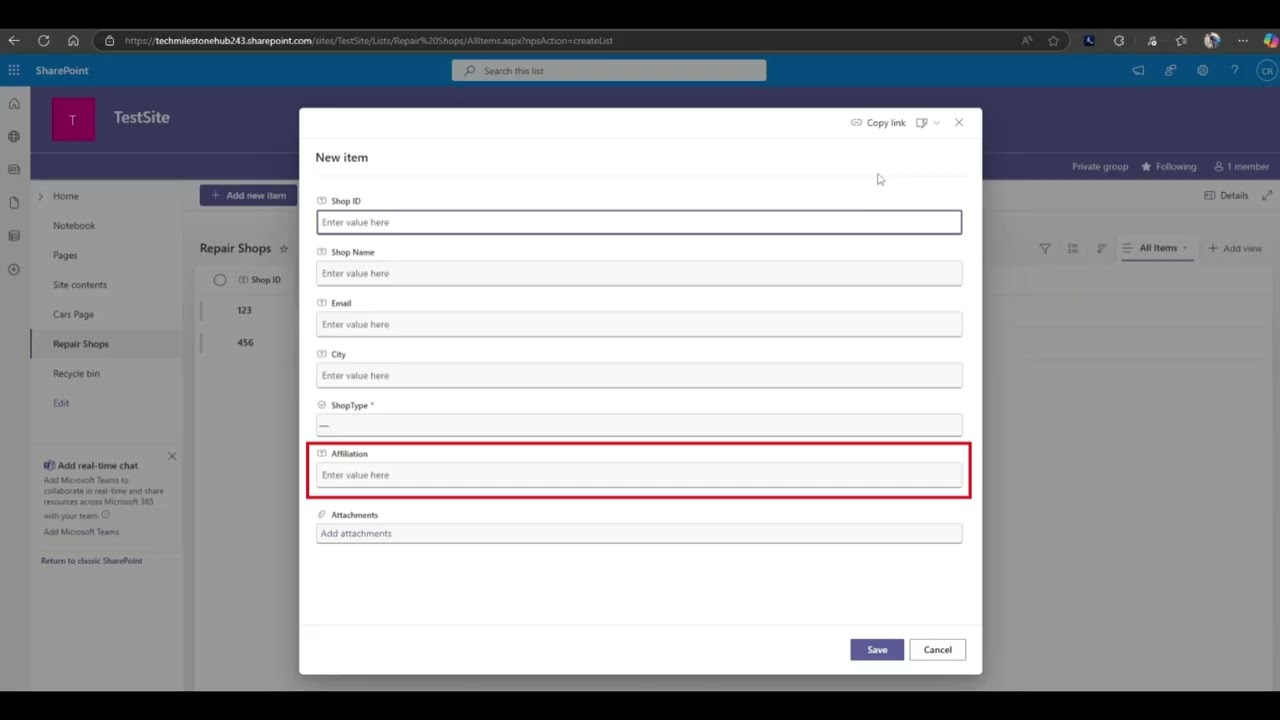Viewport: 1280px width, 720px height.
Task: Close the New item dialog
Action: [959, 123]
